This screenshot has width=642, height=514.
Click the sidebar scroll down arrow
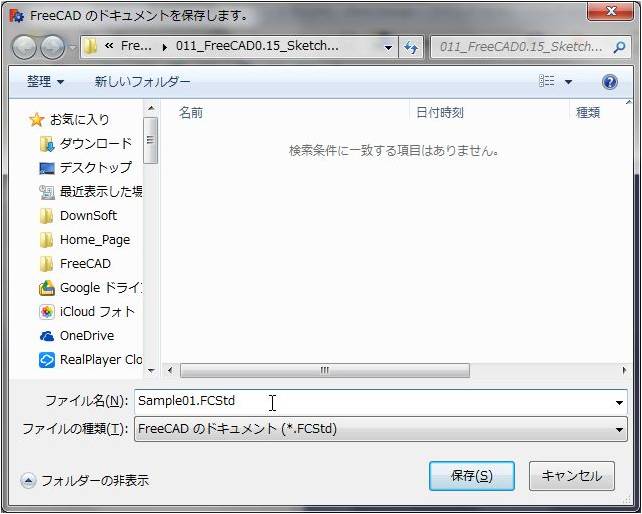tap(151, 371)
